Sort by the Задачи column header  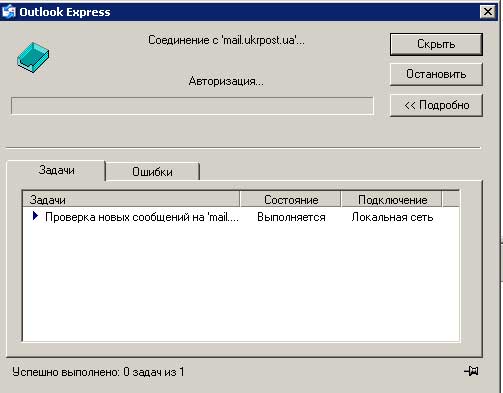point(131,199)
